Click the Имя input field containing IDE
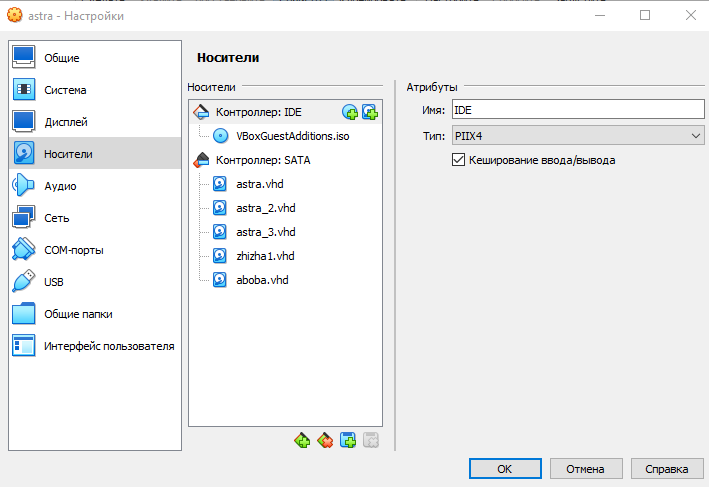The height and width of the screenshot is (487, 709). 578,110
